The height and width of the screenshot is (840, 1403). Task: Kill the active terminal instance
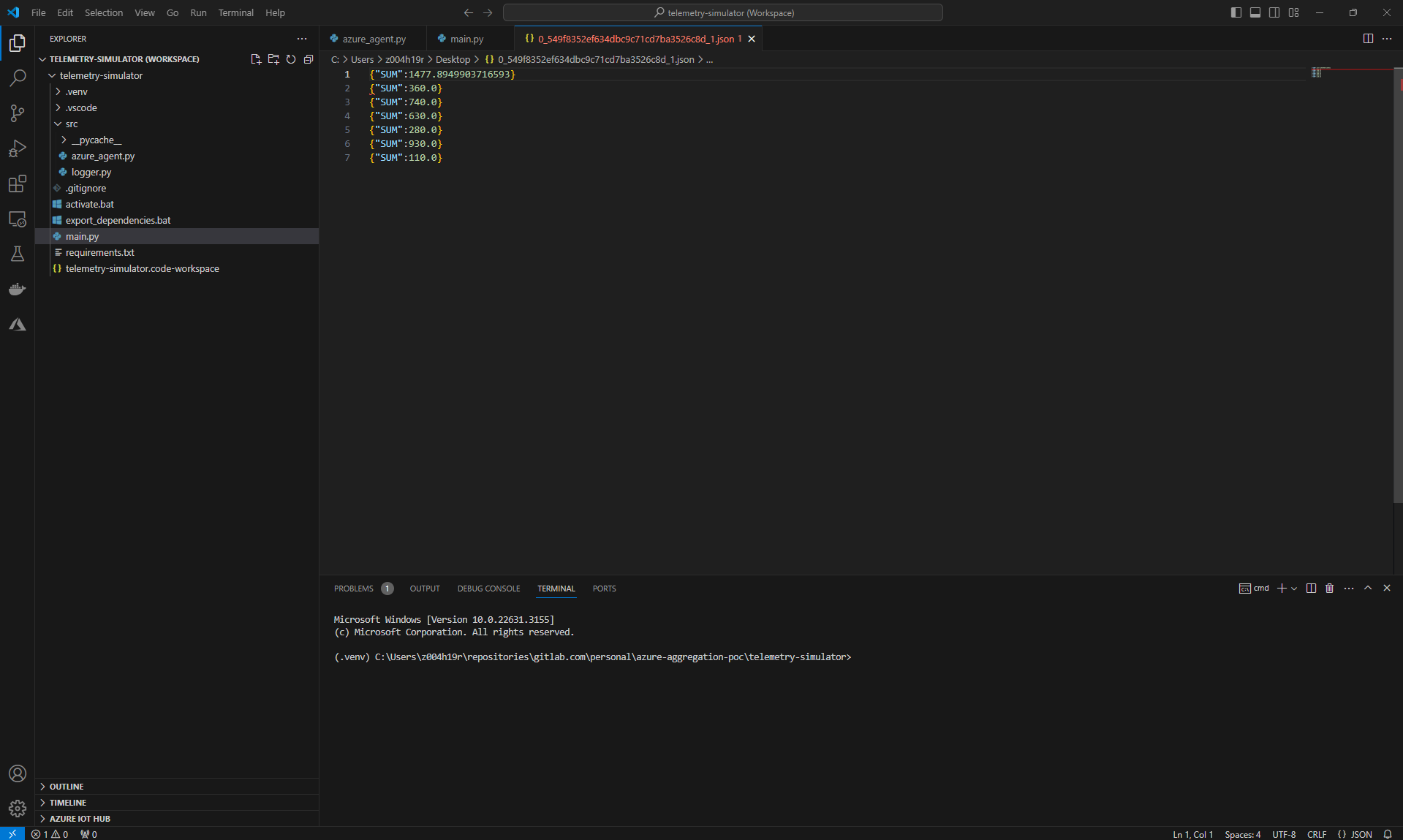click(1329, 589)
